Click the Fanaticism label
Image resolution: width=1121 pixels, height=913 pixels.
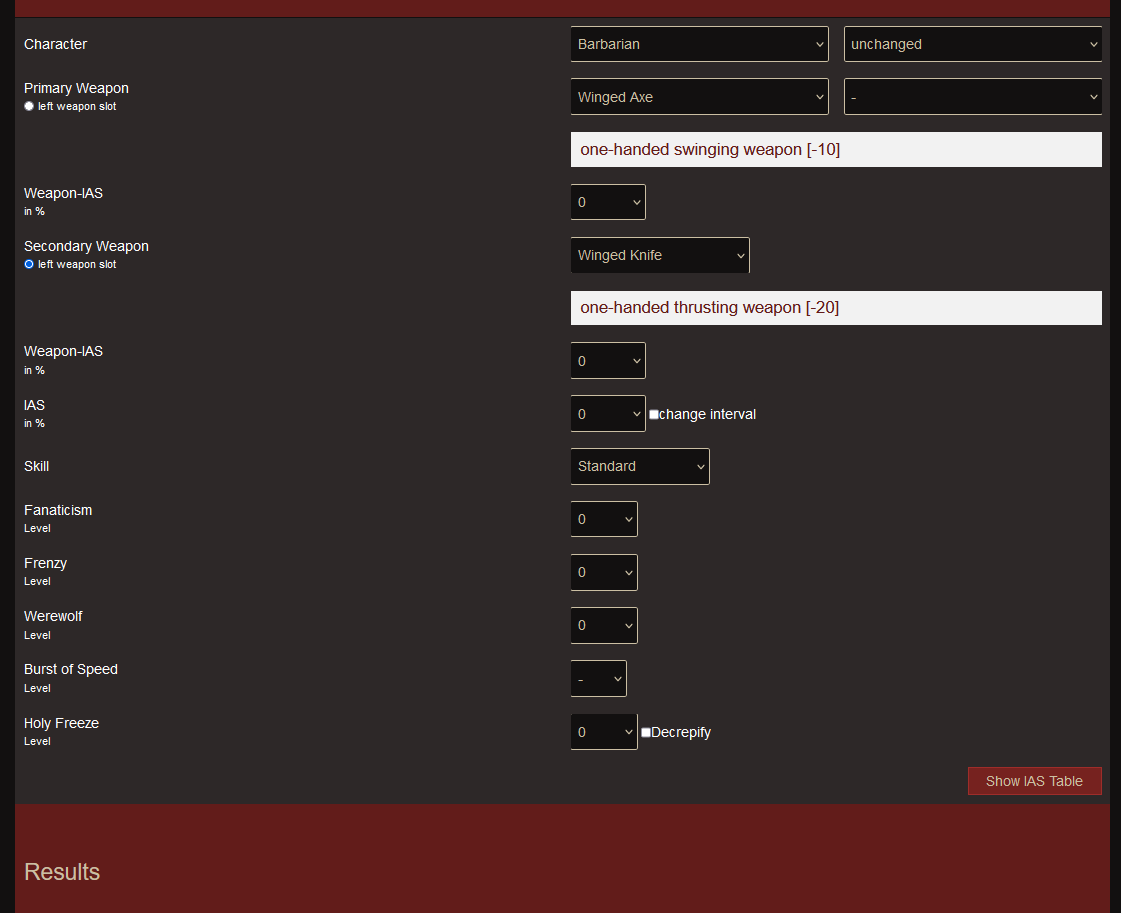(58, 510)
